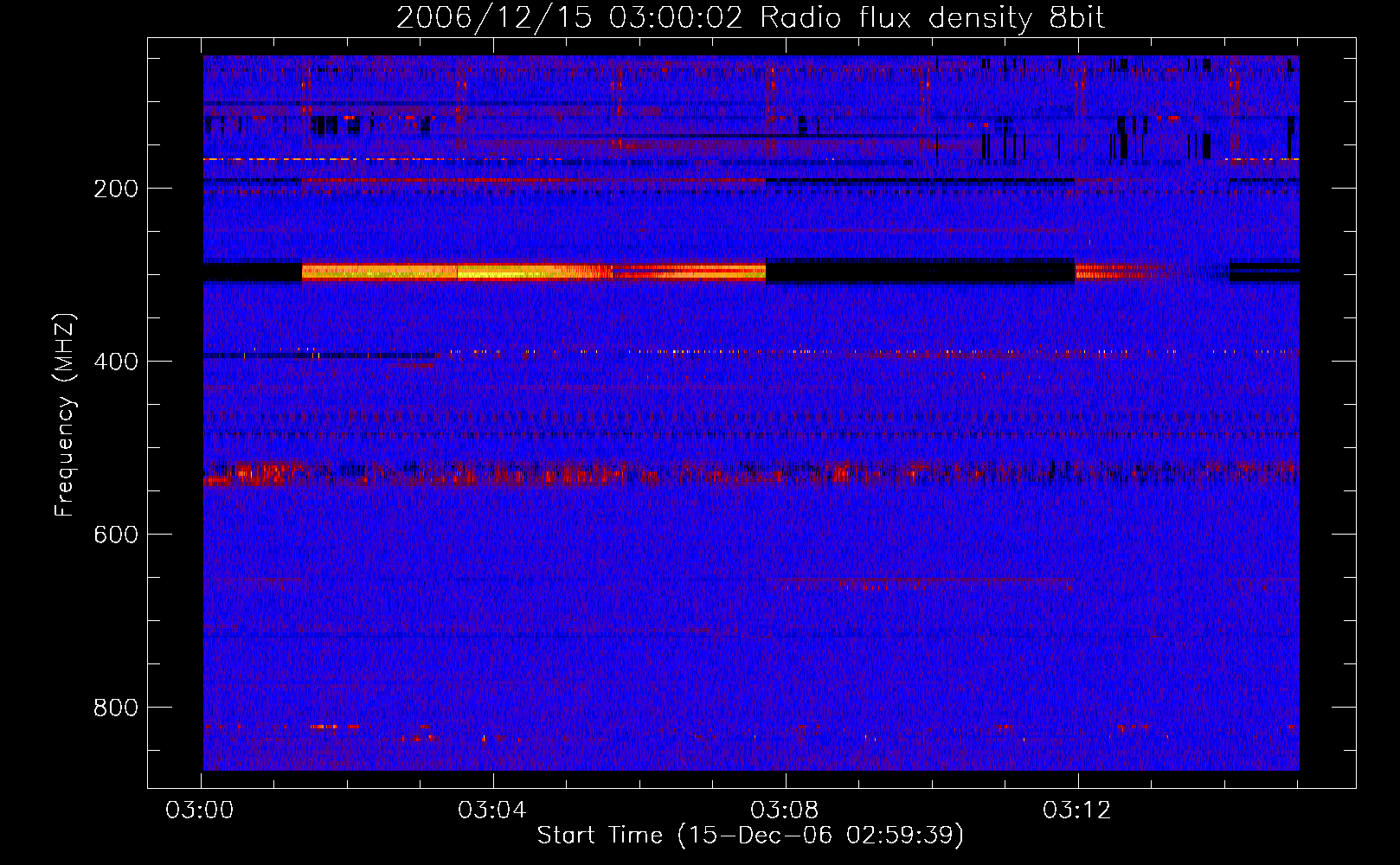Click the 03:12 time tick label

[x=1077, y=811]
